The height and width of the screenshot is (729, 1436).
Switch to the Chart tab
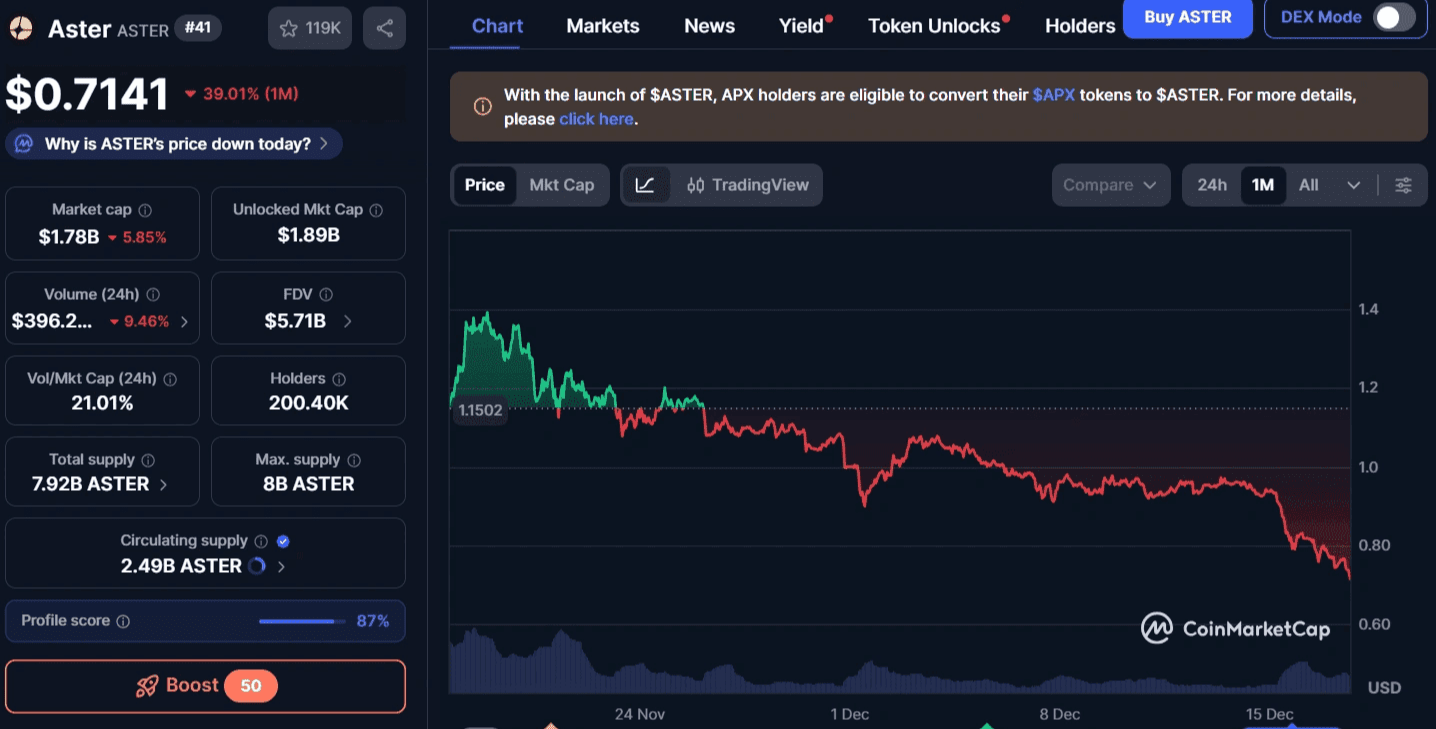coord(497,26)
